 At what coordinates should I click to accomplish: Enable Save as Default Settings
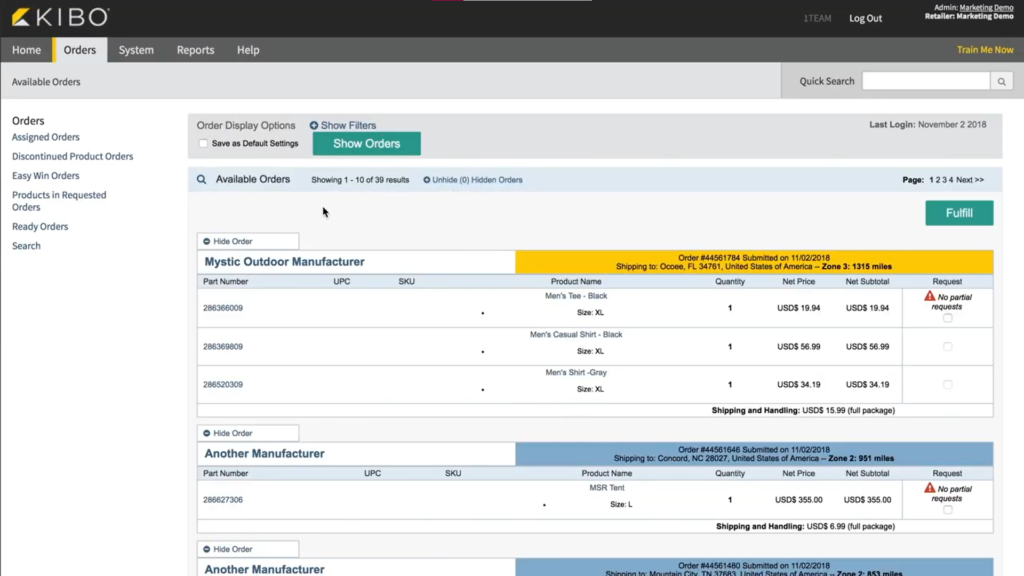click(203, 143)
